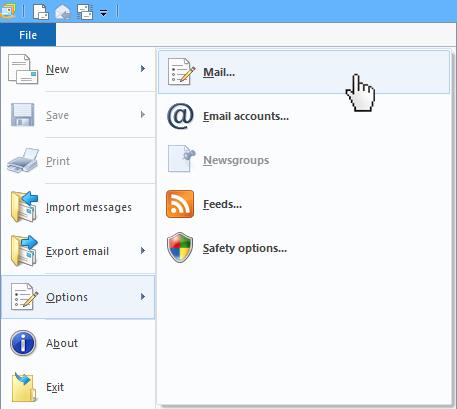Click the Export email folder icon
The height and width of the screenshot is (409, 457).
(x=24, y=251)
